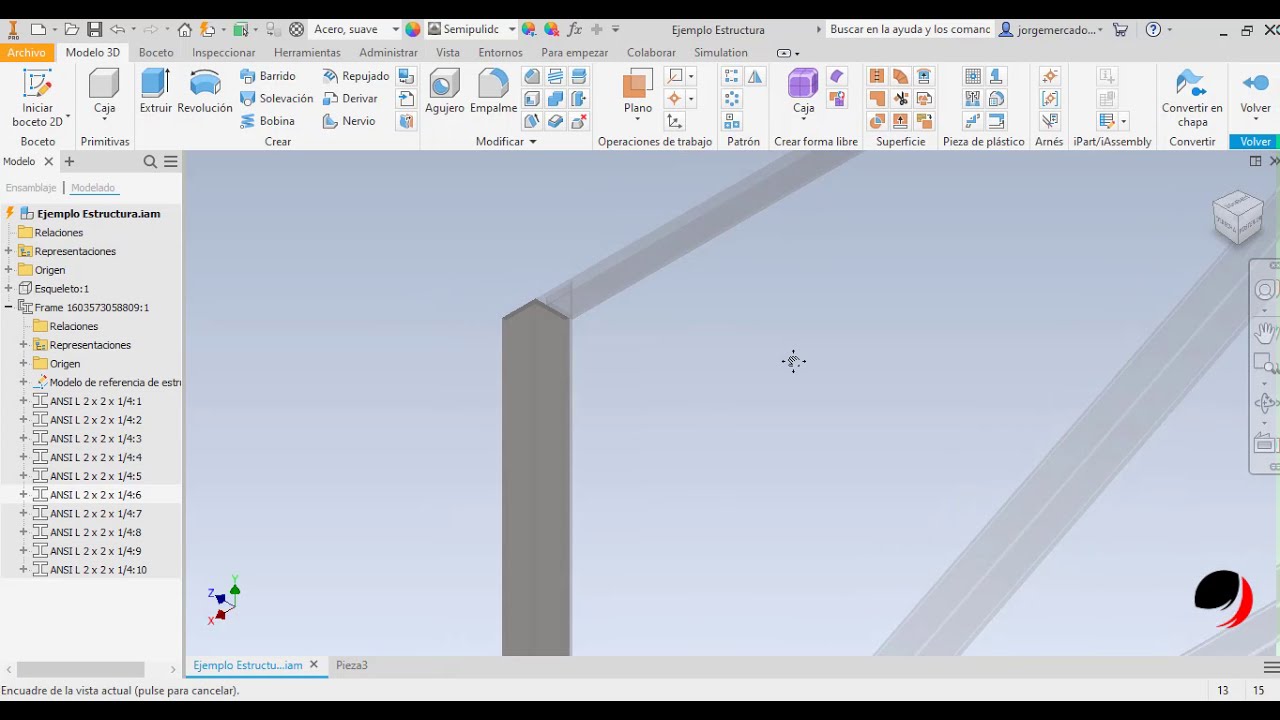Image resolution: width=1280 pixels, height=720 pixels.
Task: Choose the Bobina coil tool
Action: (x=267, y=121)
